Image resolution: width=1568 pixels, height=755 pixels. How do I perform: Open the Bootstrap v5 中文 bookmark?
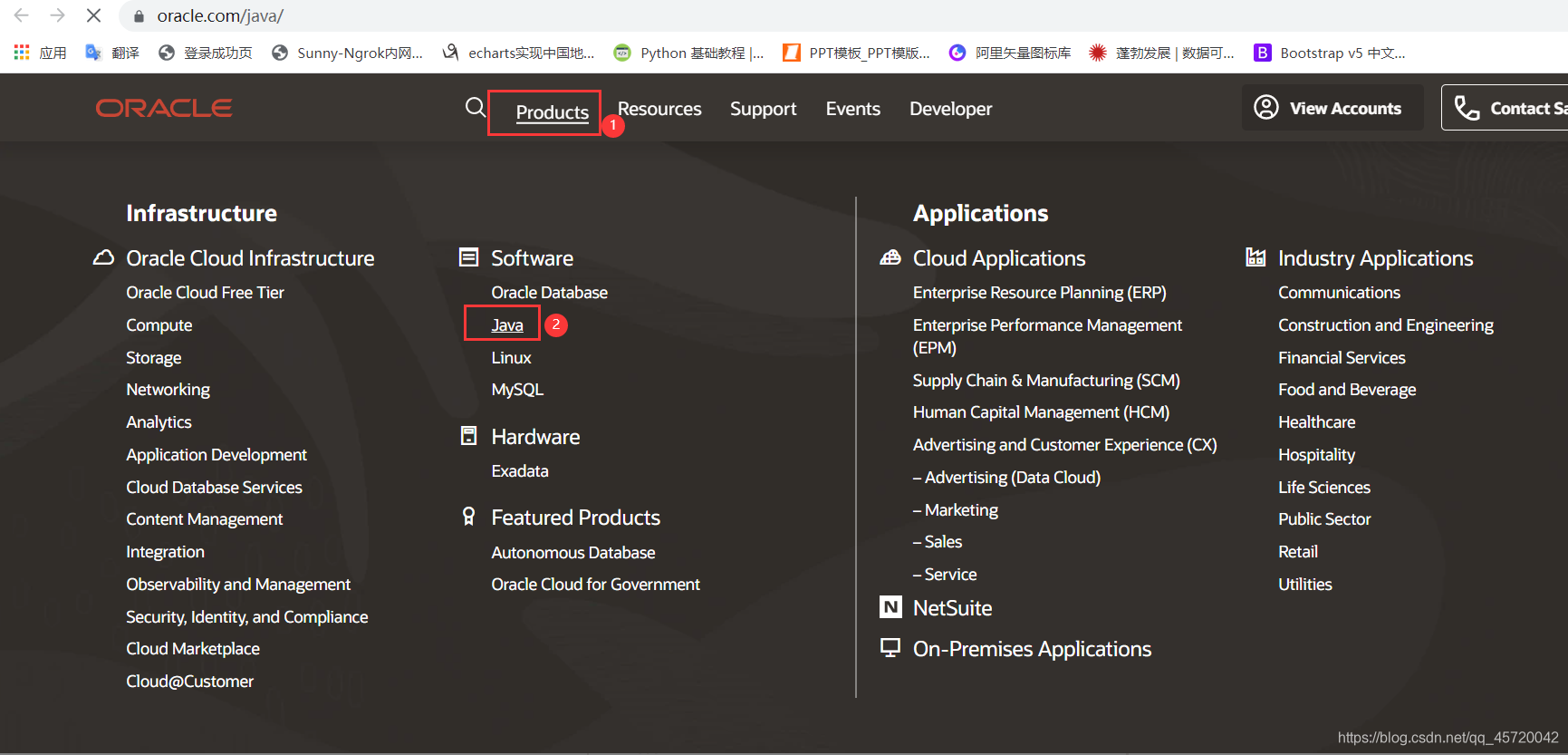point(1329,53)
